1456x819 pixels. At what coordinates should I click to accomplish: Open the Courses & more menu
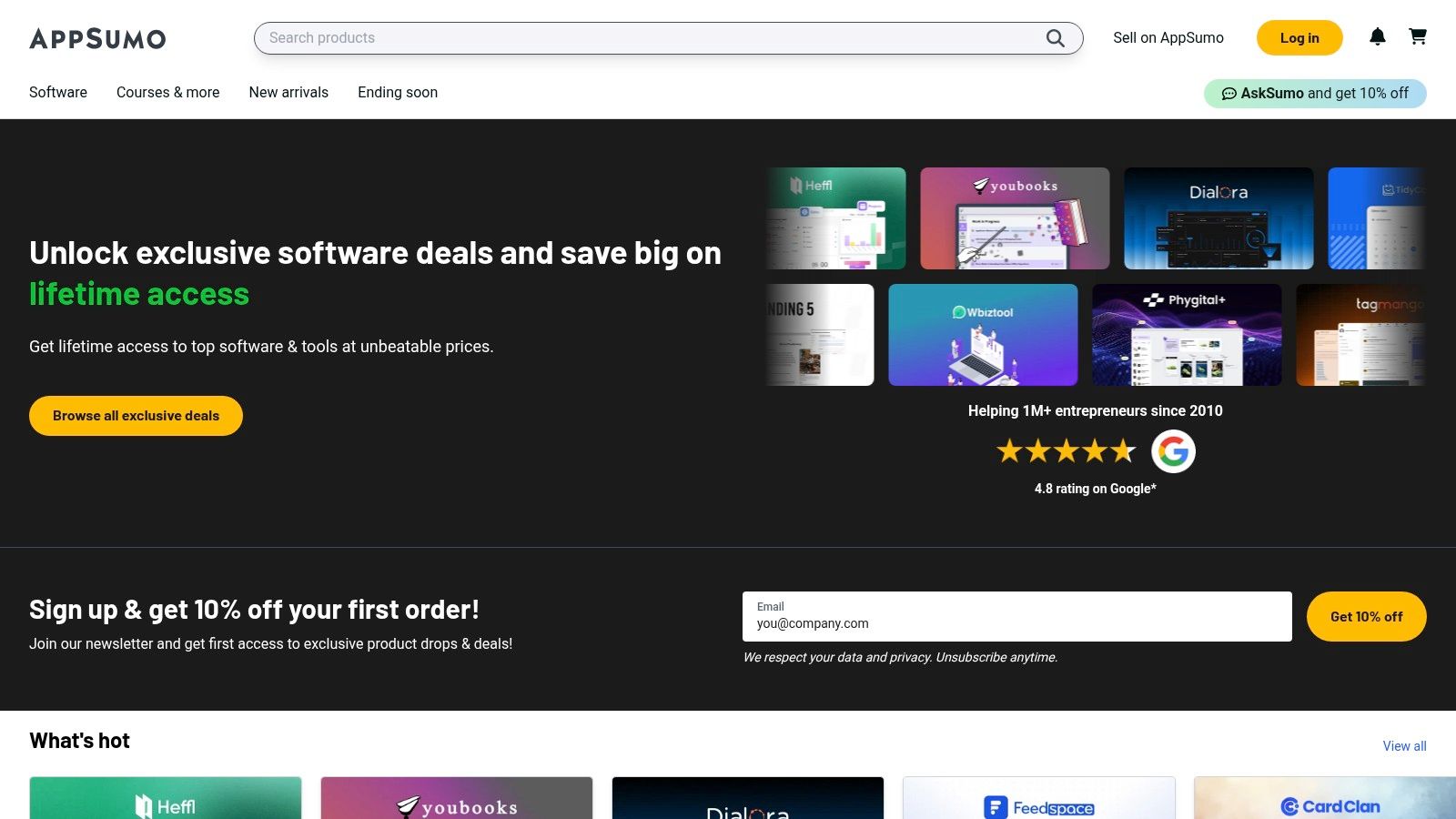167,92
